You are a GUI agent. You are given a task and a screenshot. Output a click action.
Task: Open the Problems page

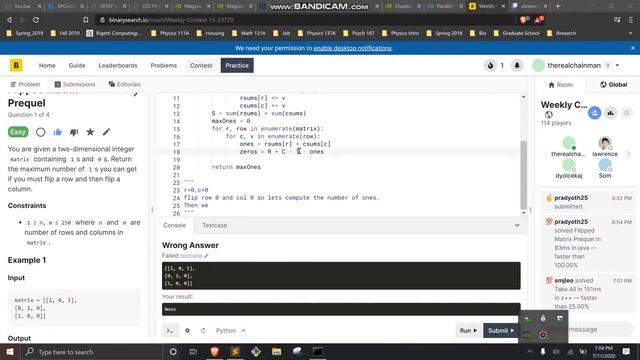point(163,65)
